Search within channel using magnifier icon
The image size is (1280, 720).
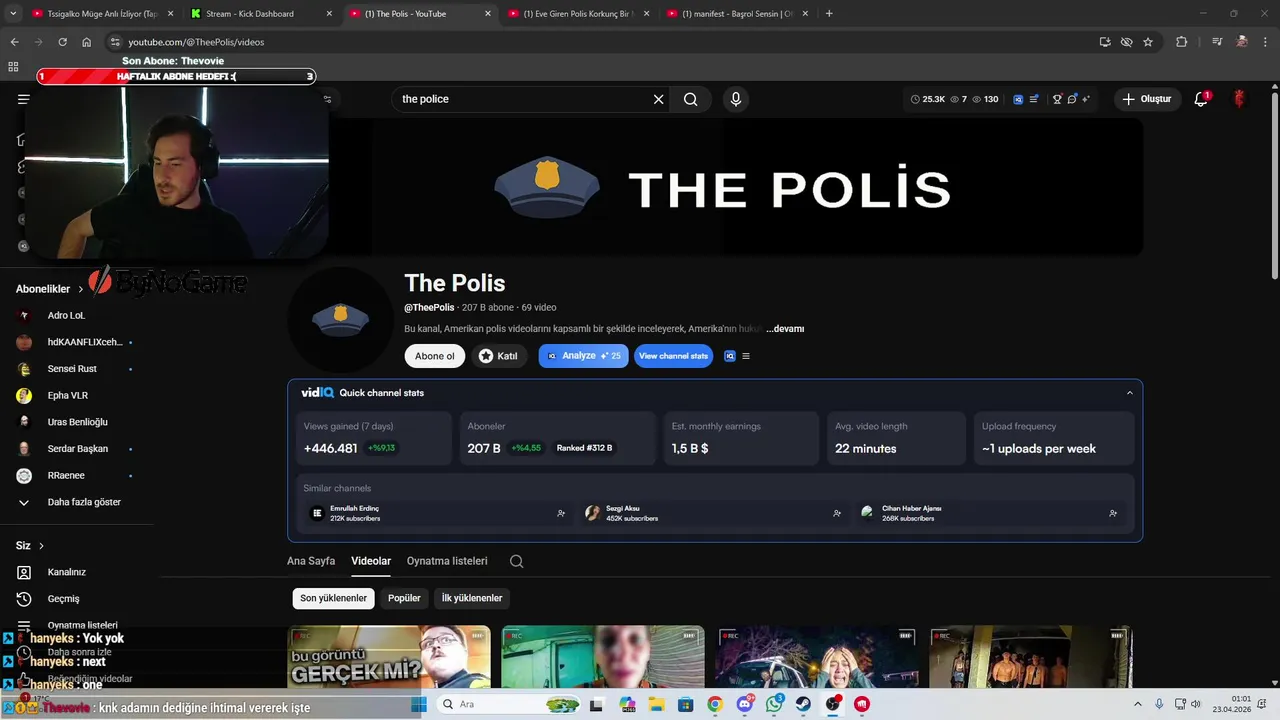[x=516, y=561]
